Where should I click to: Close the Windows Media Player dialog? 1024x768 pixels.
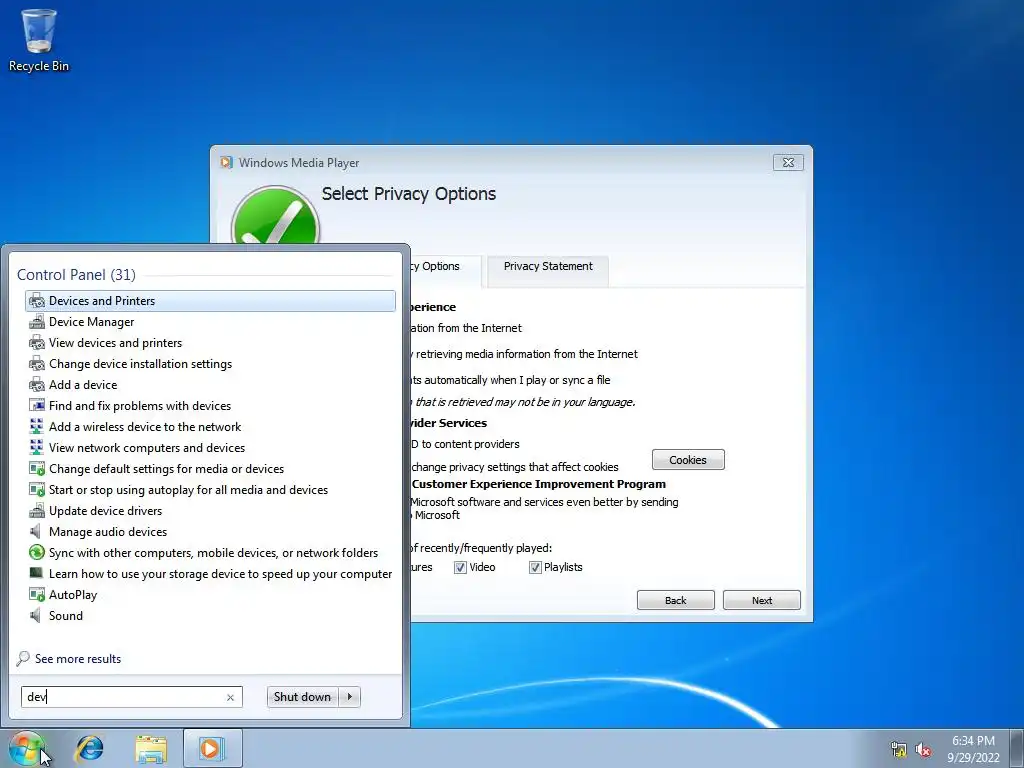coord(788,163)
